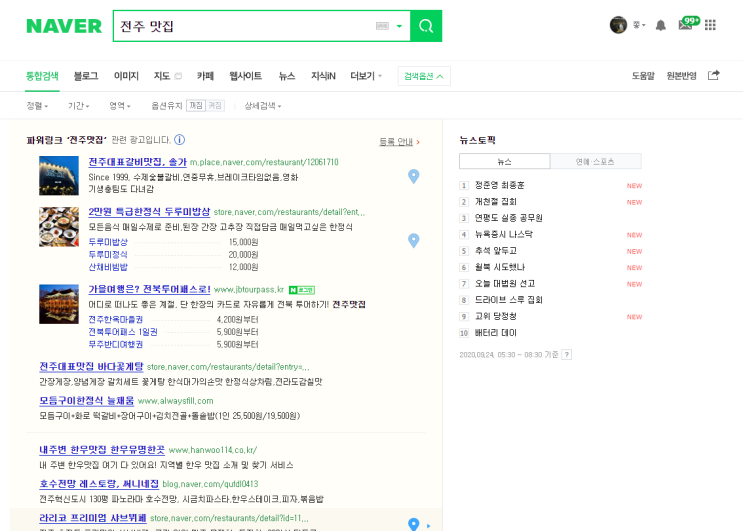This screenshot has height=531, width=743.
Task: Click map pin for 두루미밥상 listing
Action: coord(414,241)
